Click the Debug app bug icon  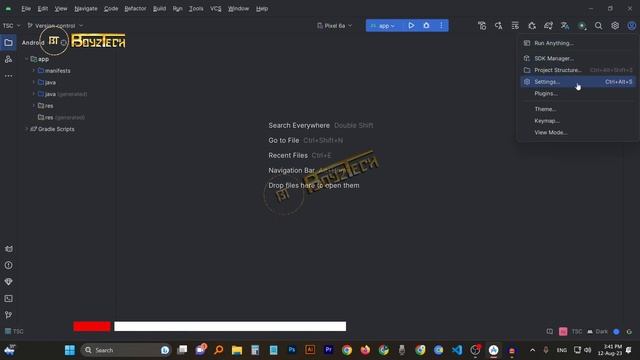click(426, 25)
